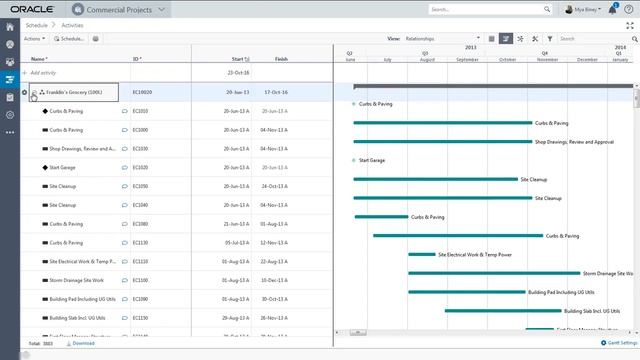640x360 pixels.
Task: Select the Gantt chart view icon
Action: tap(506, 39)
